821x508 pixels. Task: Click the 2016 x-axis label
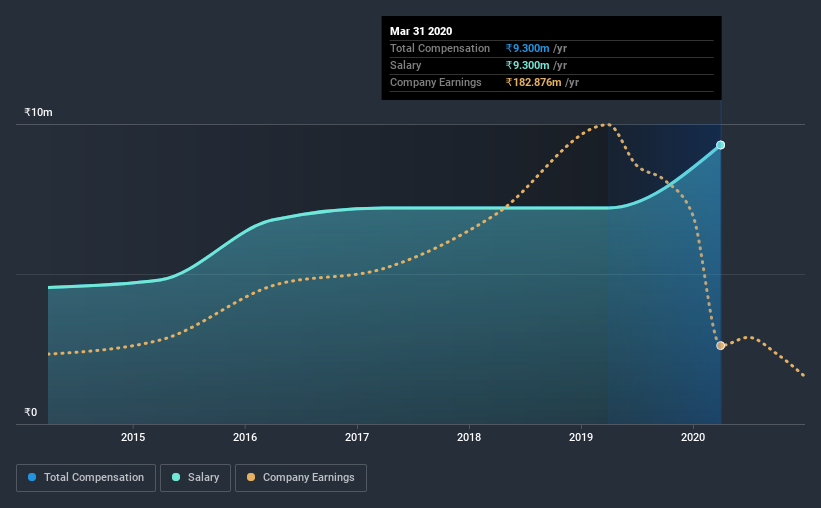[x=245, y=437]
